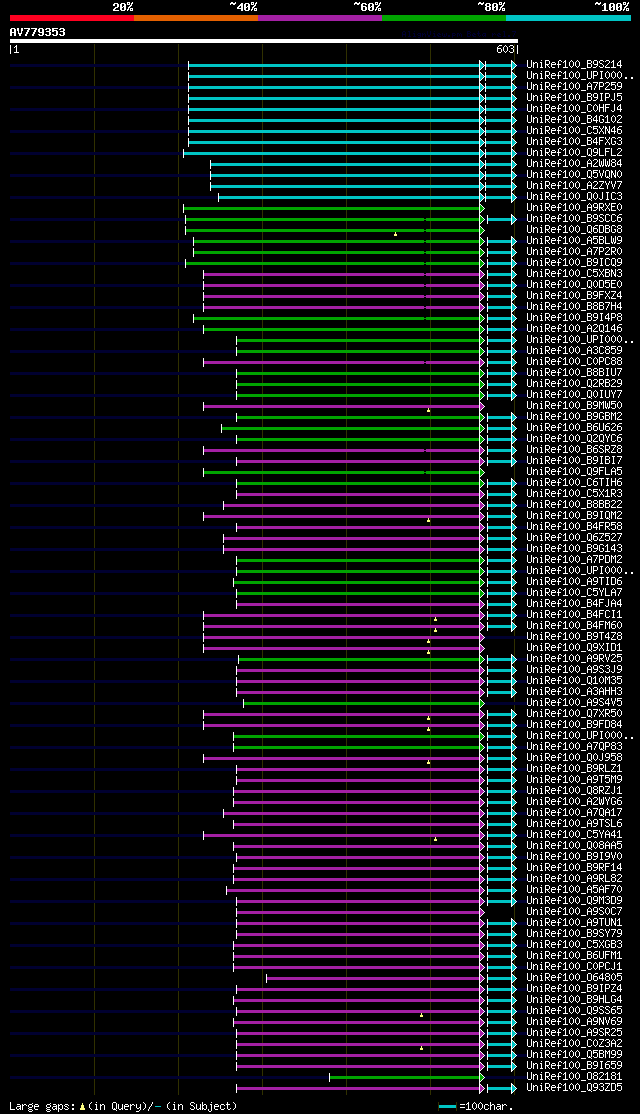
Task: Select hit label UniRef100_Q93ZD5
Action: (574, 1088)
